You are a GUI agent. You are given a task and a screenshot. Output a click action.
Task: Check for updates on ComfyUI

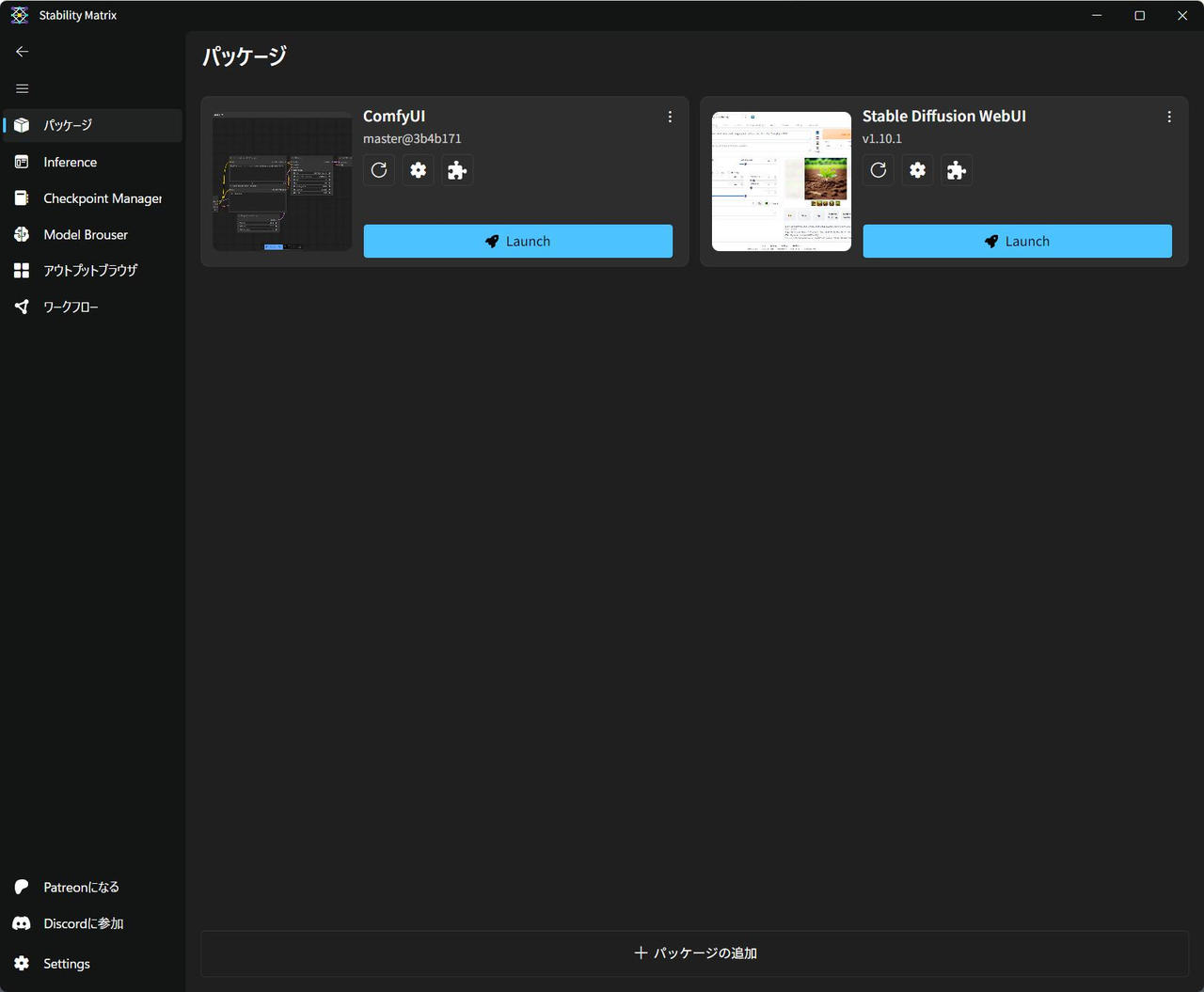click(379, 170)
